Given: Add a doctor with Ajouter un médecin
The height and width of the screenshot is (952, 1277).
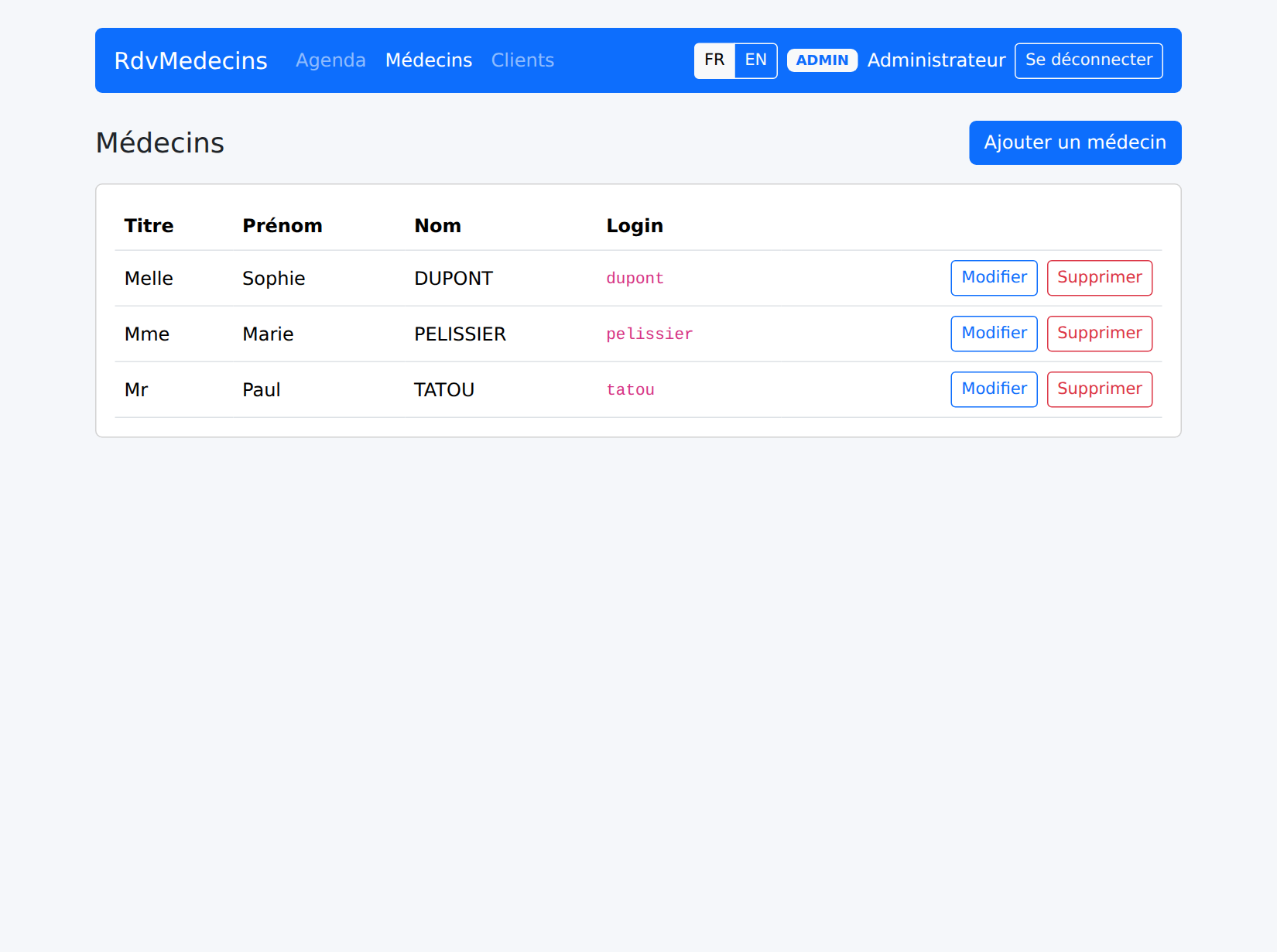Looking at the screenshot, I should tap(1075, 142).
